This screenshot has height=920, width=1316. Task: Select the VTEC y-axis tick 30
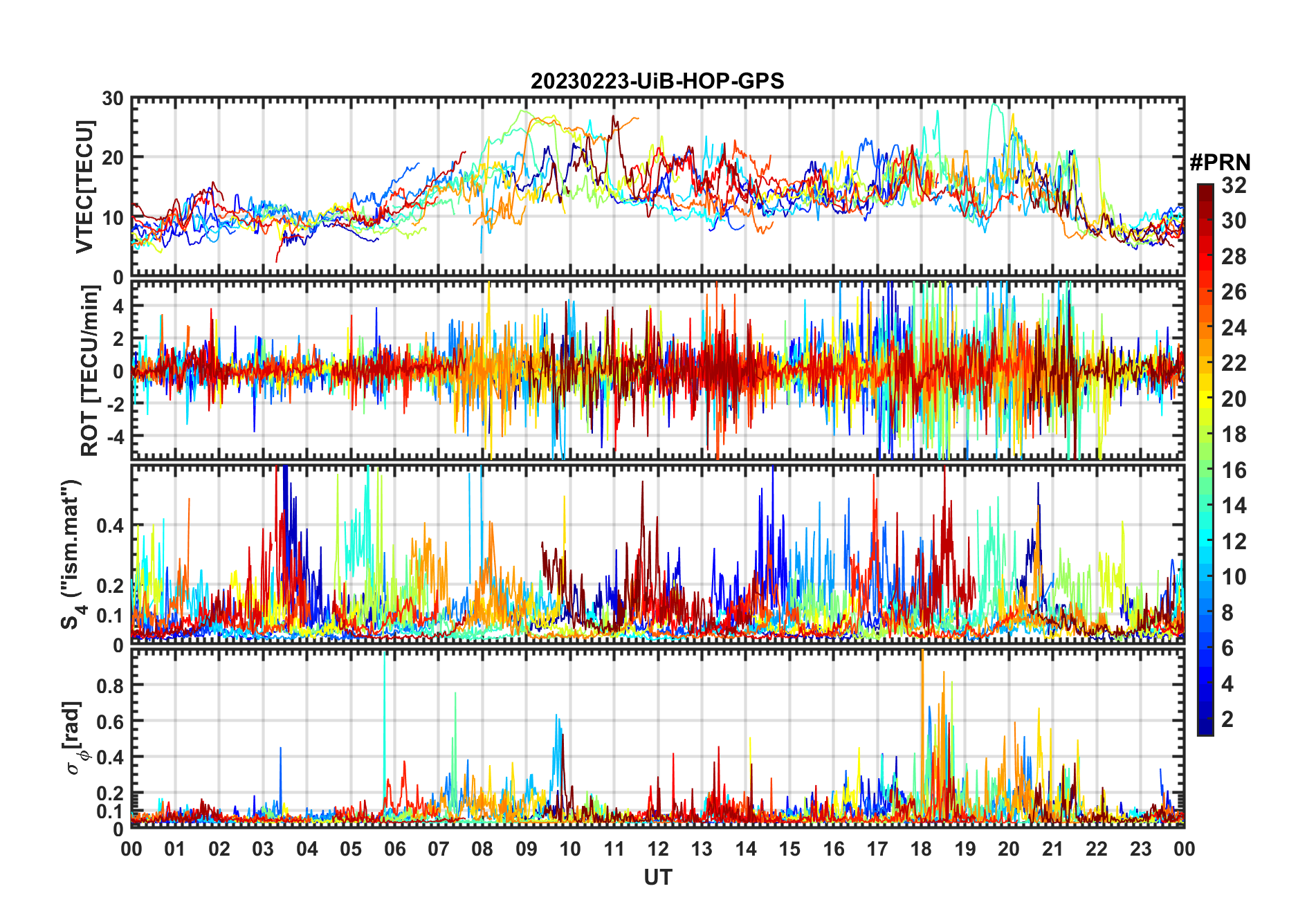(x=113, y=98)
